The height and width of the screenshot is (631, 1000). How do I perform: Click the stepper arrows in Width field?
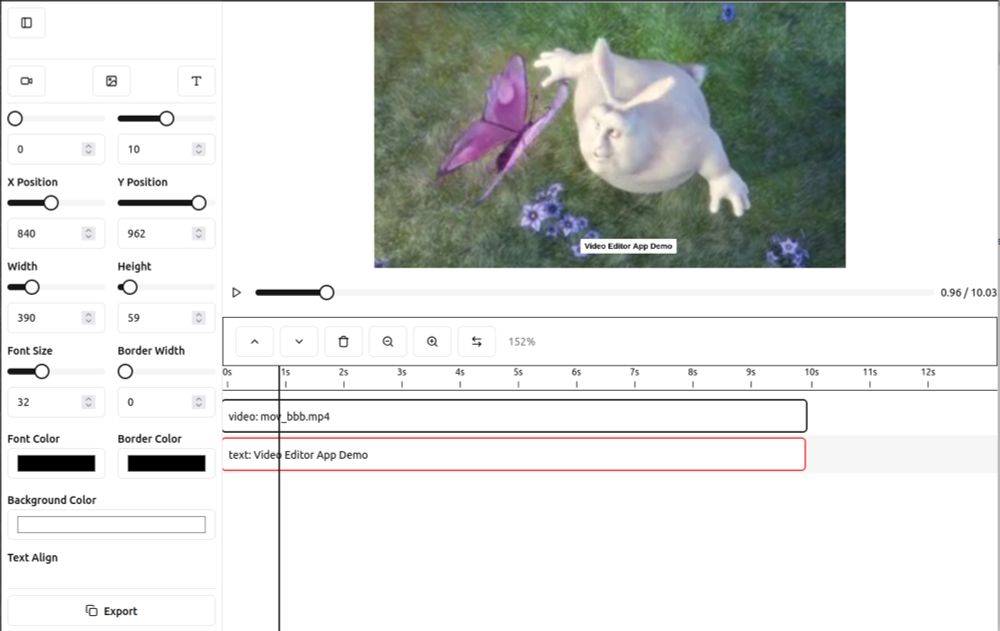(89, 318)
